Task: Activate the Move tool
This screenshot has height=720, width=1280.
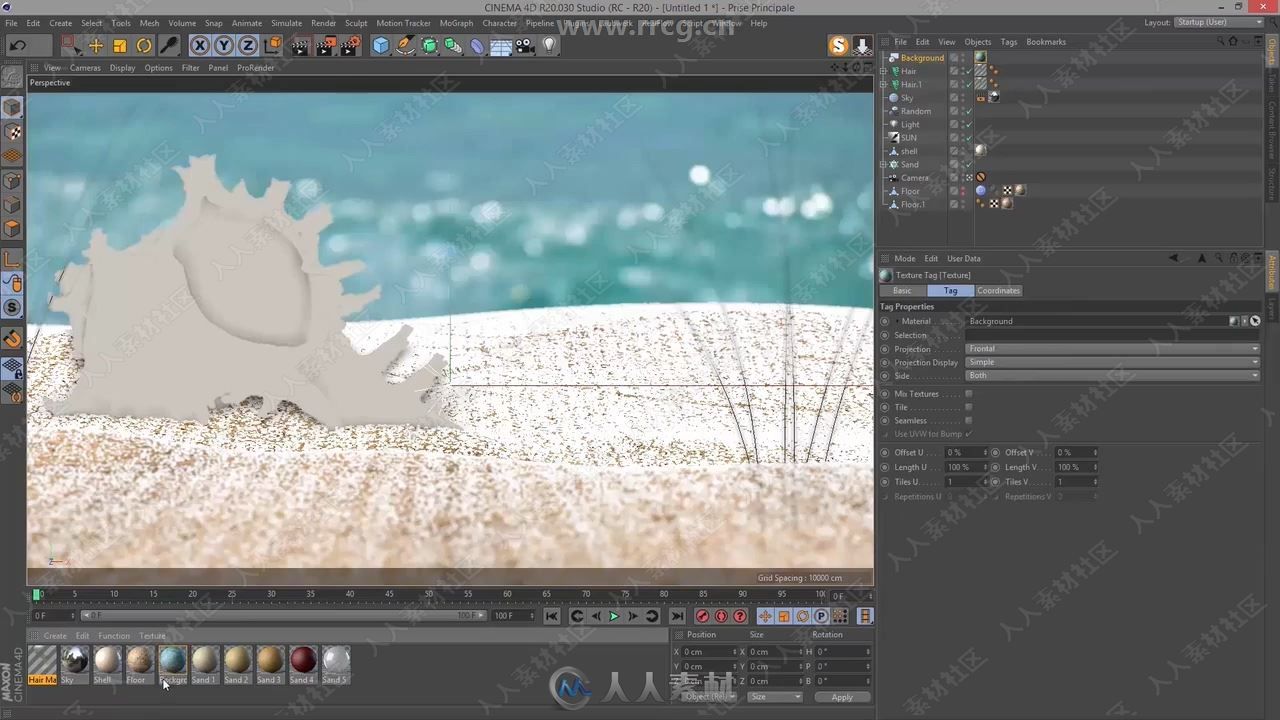Action: tap(96, 45)
